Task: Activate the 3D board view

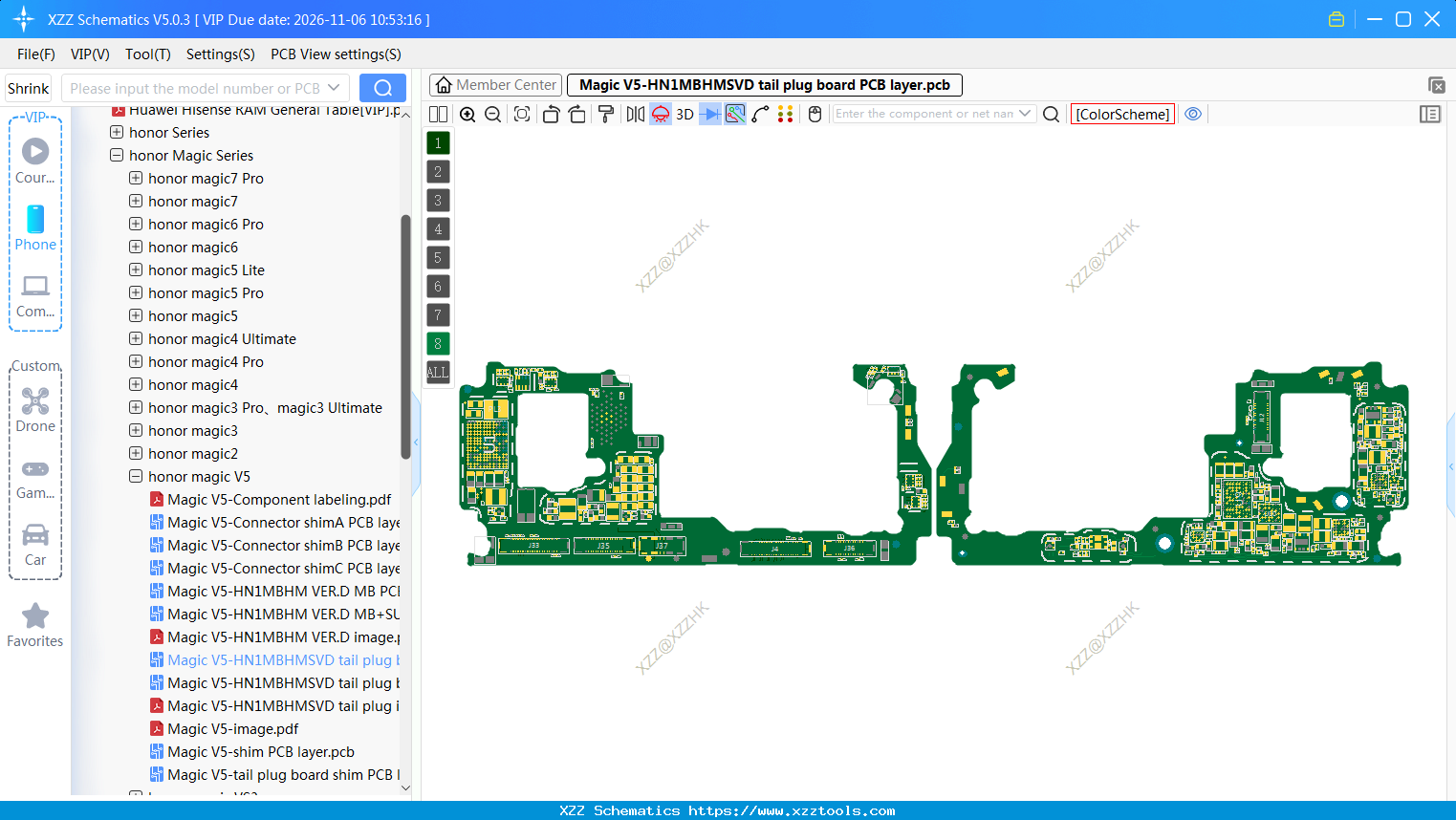Action: coord(685,114)
